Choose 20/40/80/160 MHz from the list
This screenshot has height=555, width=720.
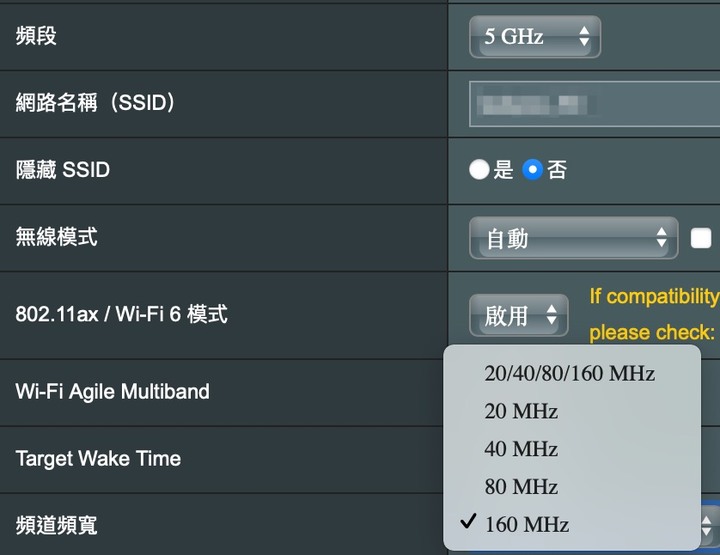click(x=569, y=373)
